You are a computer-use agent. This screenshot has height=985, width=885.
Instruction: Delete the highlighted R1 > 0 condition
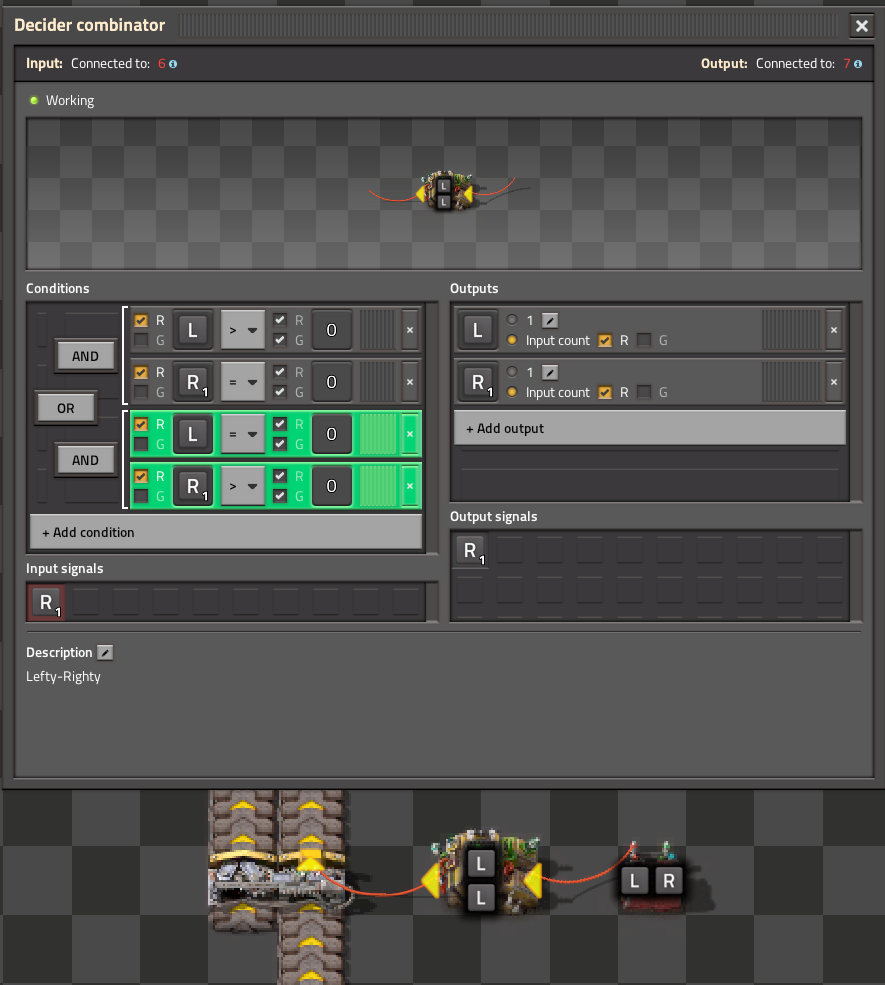coord(410,486)
